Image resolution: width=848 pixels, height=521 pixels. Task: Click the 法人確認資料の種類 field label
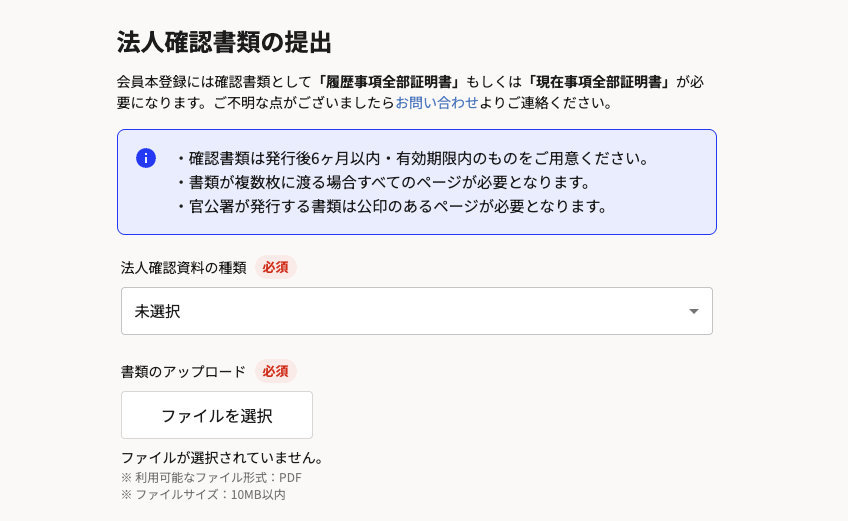(183, 267)
